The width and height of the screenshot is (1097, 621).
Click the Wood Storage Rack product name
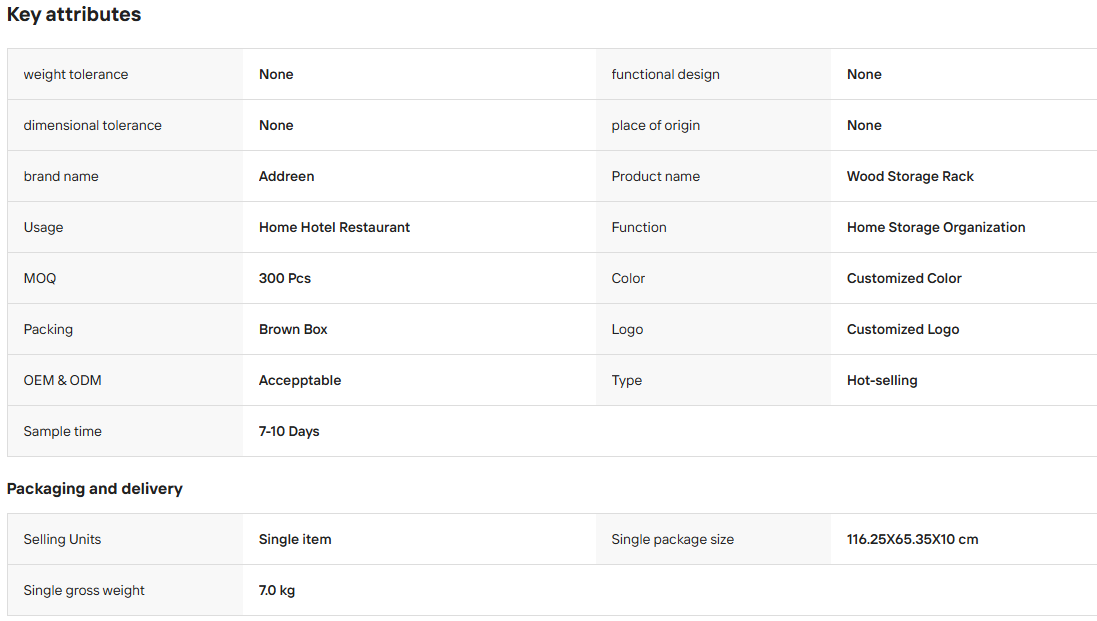[910, 176]
